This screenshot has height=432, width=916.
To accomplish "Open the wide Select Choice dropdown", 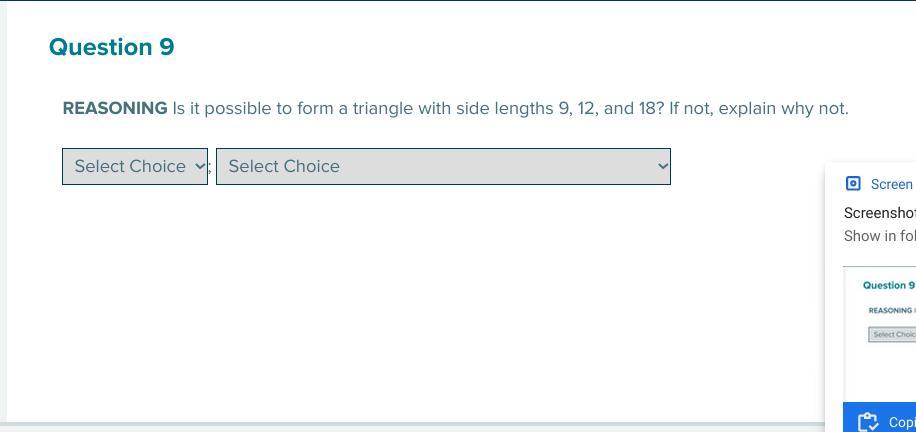I will 443,167.
